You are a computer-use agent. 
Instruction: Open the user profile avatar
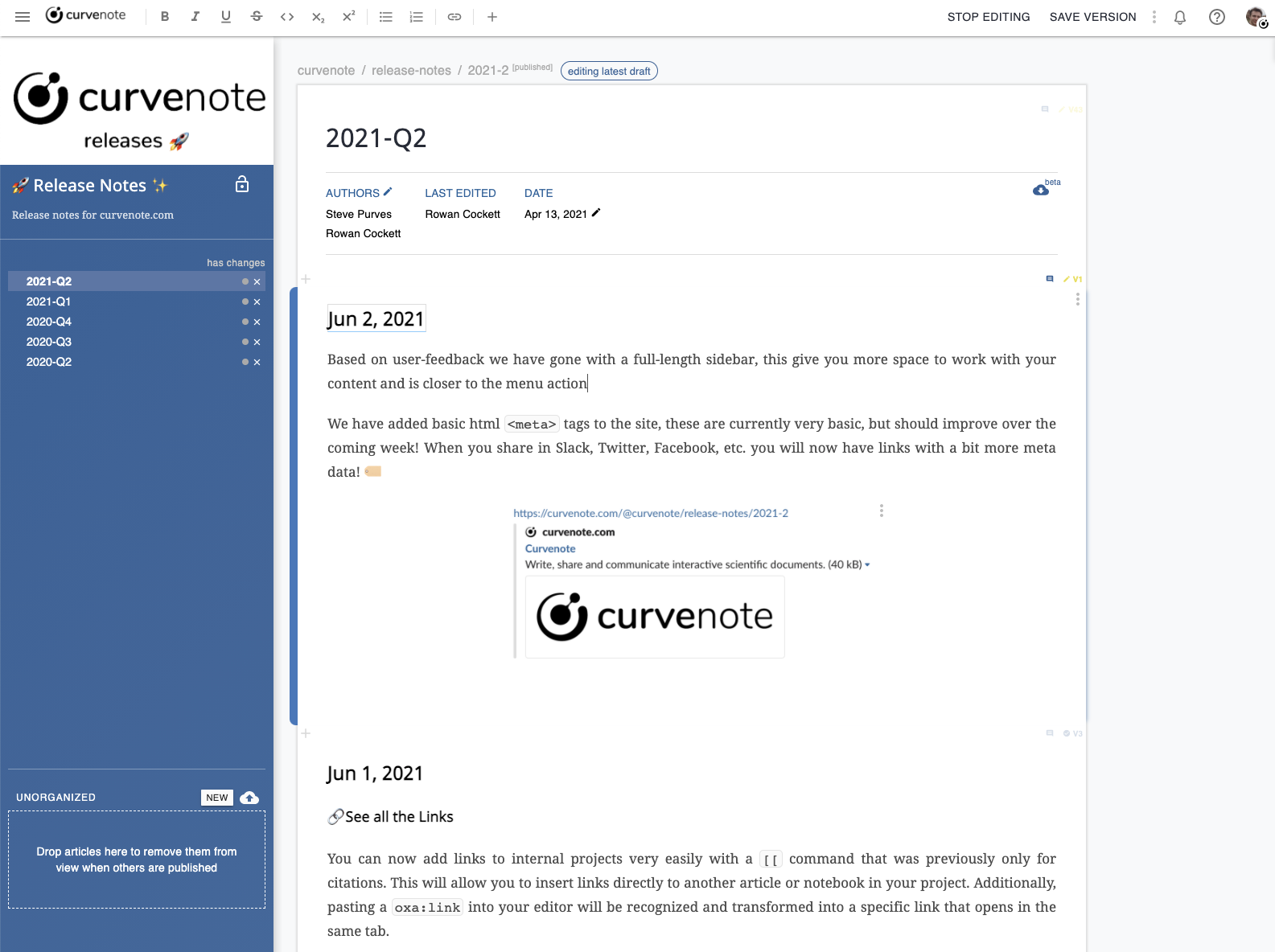point(1256,17)
